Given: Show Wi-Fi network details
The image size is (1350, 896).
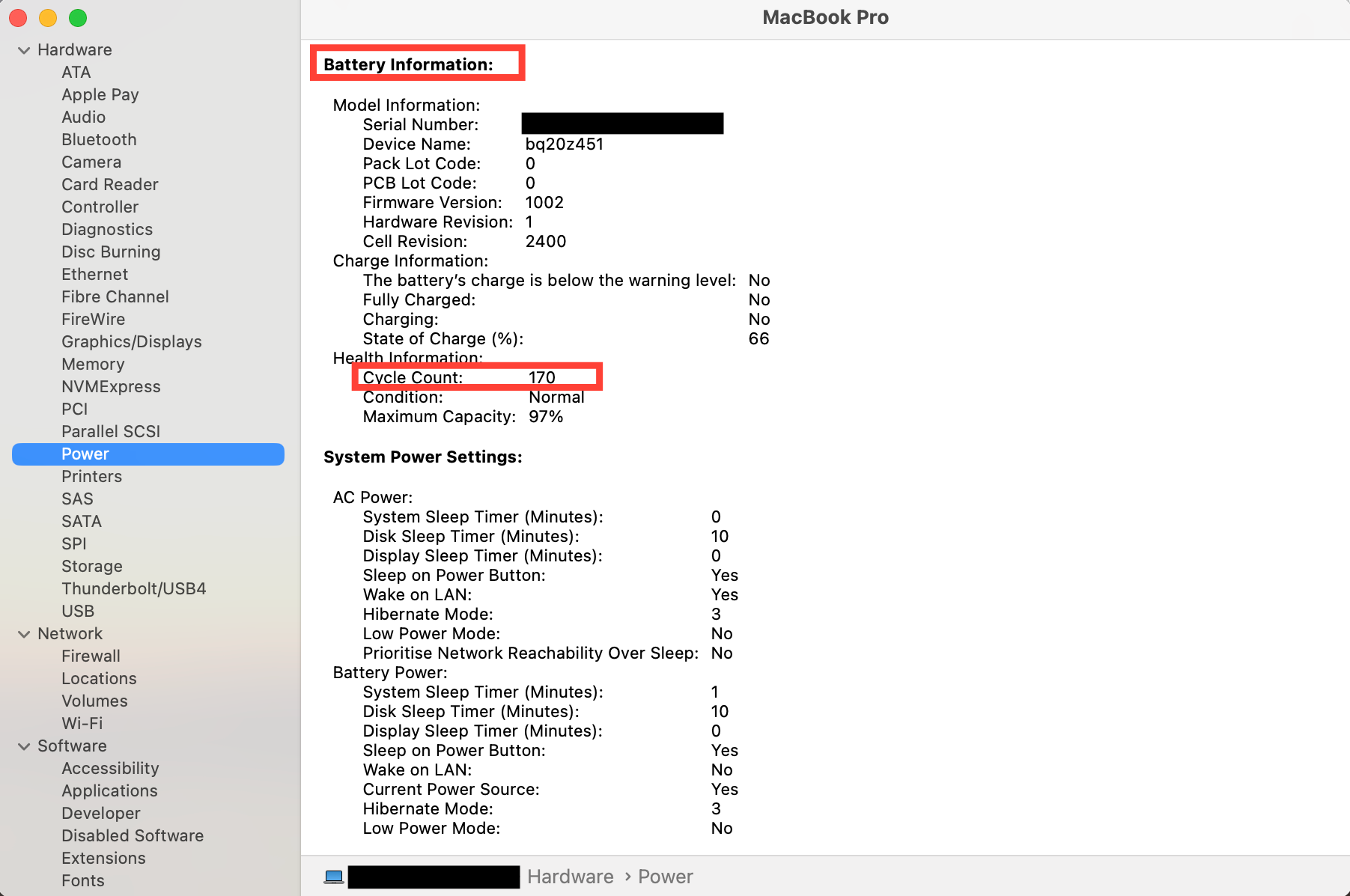Looking at the screenshot, I should point(82,724).
